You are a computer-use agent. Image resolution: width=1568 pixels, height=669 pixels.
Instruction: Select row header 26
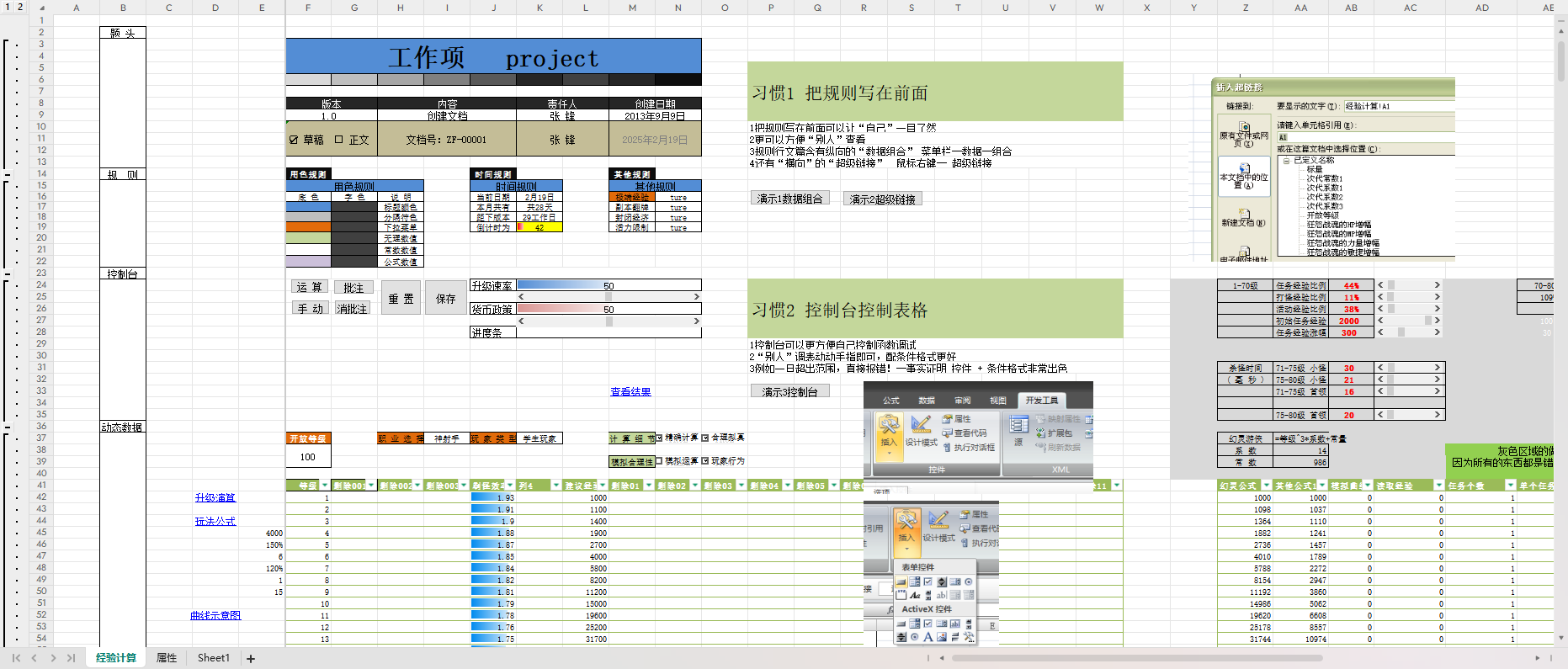pos(41,309)
